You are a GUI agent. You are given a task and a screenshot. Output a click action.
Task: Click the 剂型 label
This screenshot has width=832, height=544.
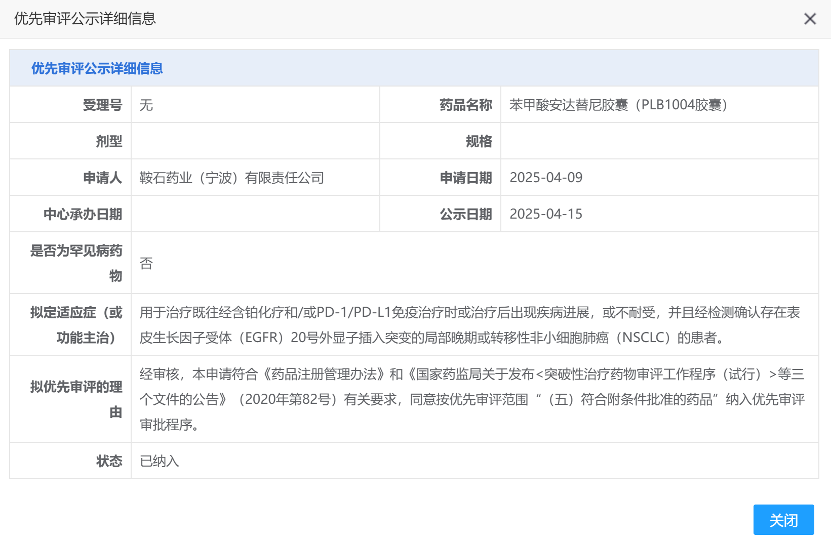[x=109, y=141]
